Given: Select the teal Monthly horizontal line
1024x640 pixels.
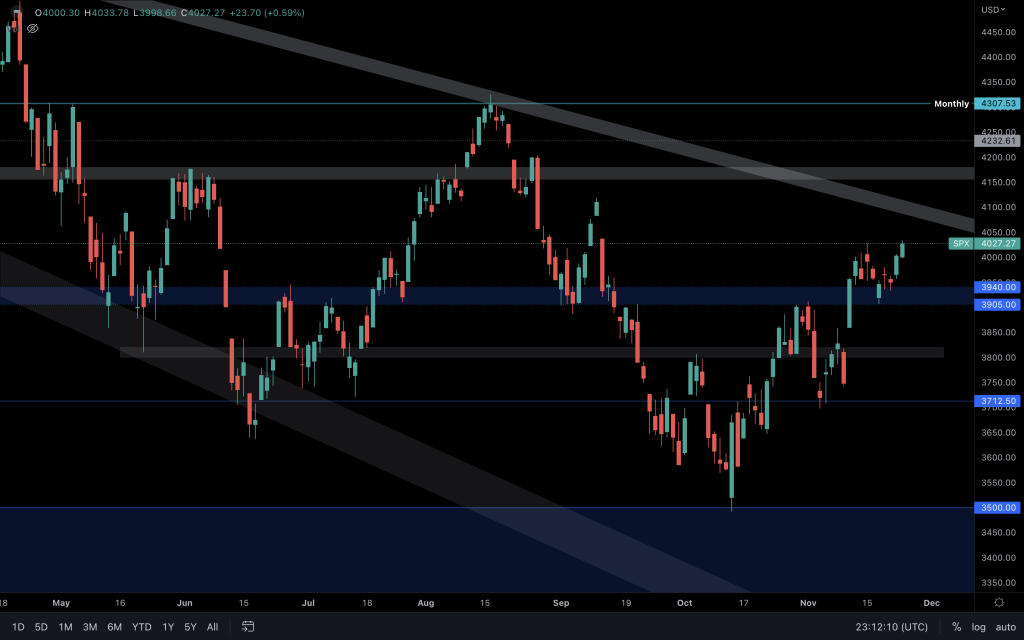Looking at the screenshot, I should click(465, 103).
